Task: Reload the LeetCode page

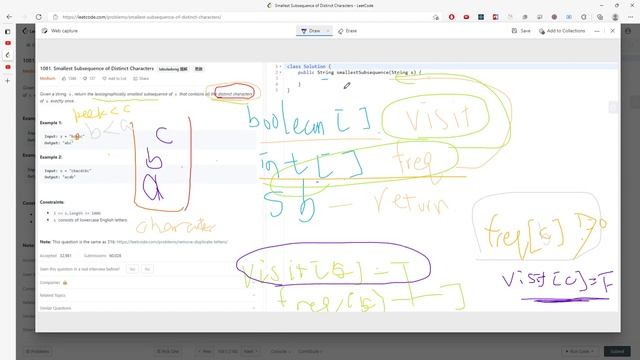Action: tap(38, 17)
